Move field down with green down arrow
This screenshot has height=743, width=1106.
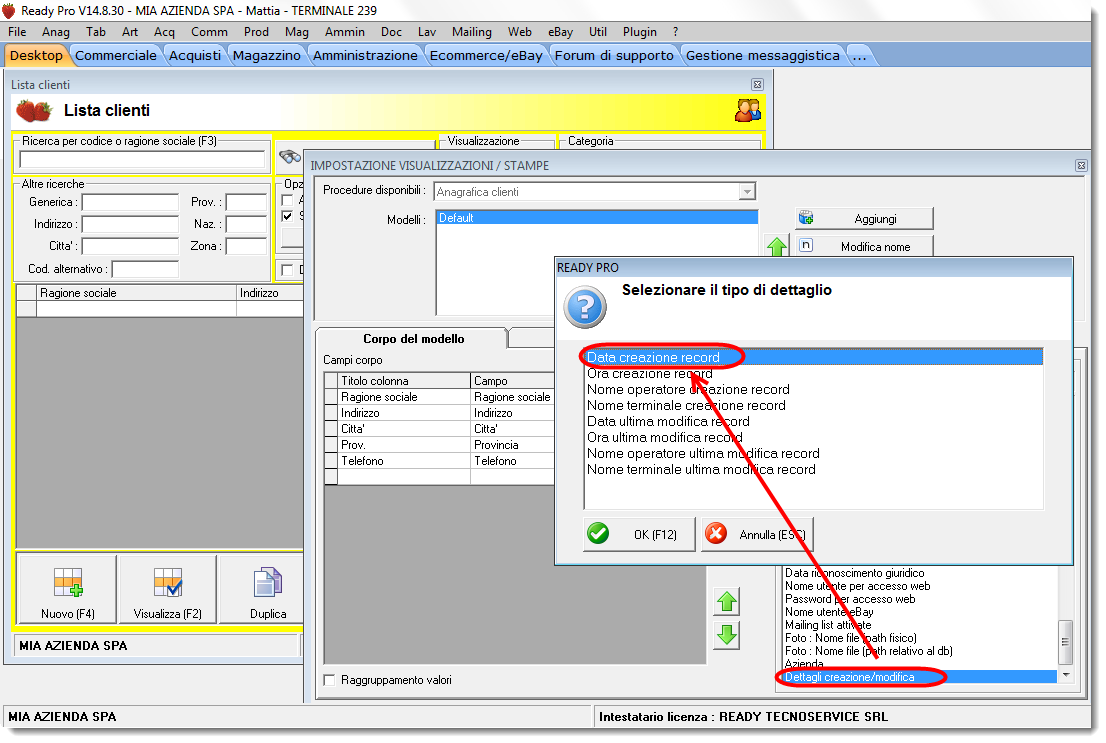click(727, 636)
